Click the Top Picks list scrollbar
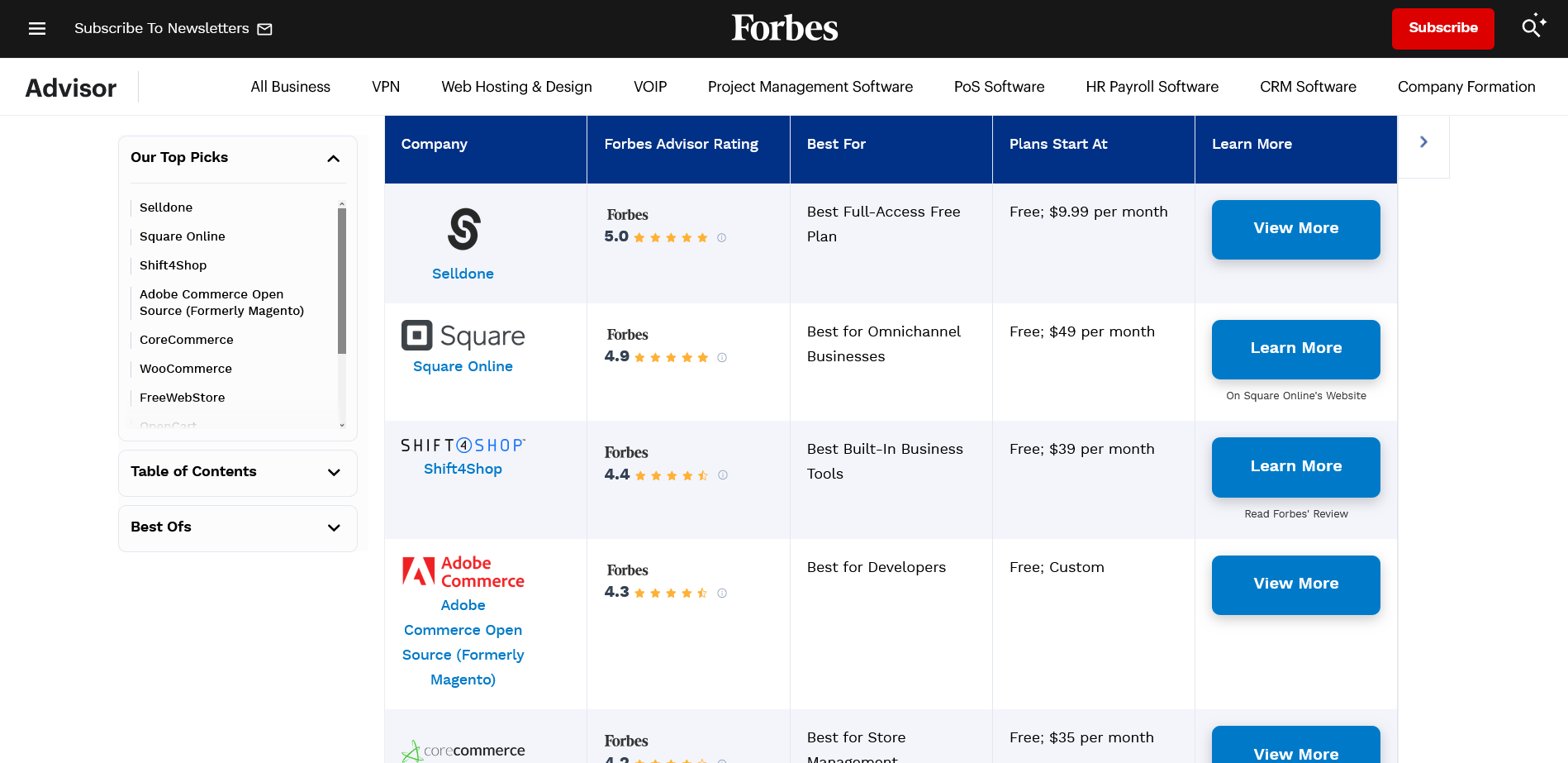 point(342,281)
